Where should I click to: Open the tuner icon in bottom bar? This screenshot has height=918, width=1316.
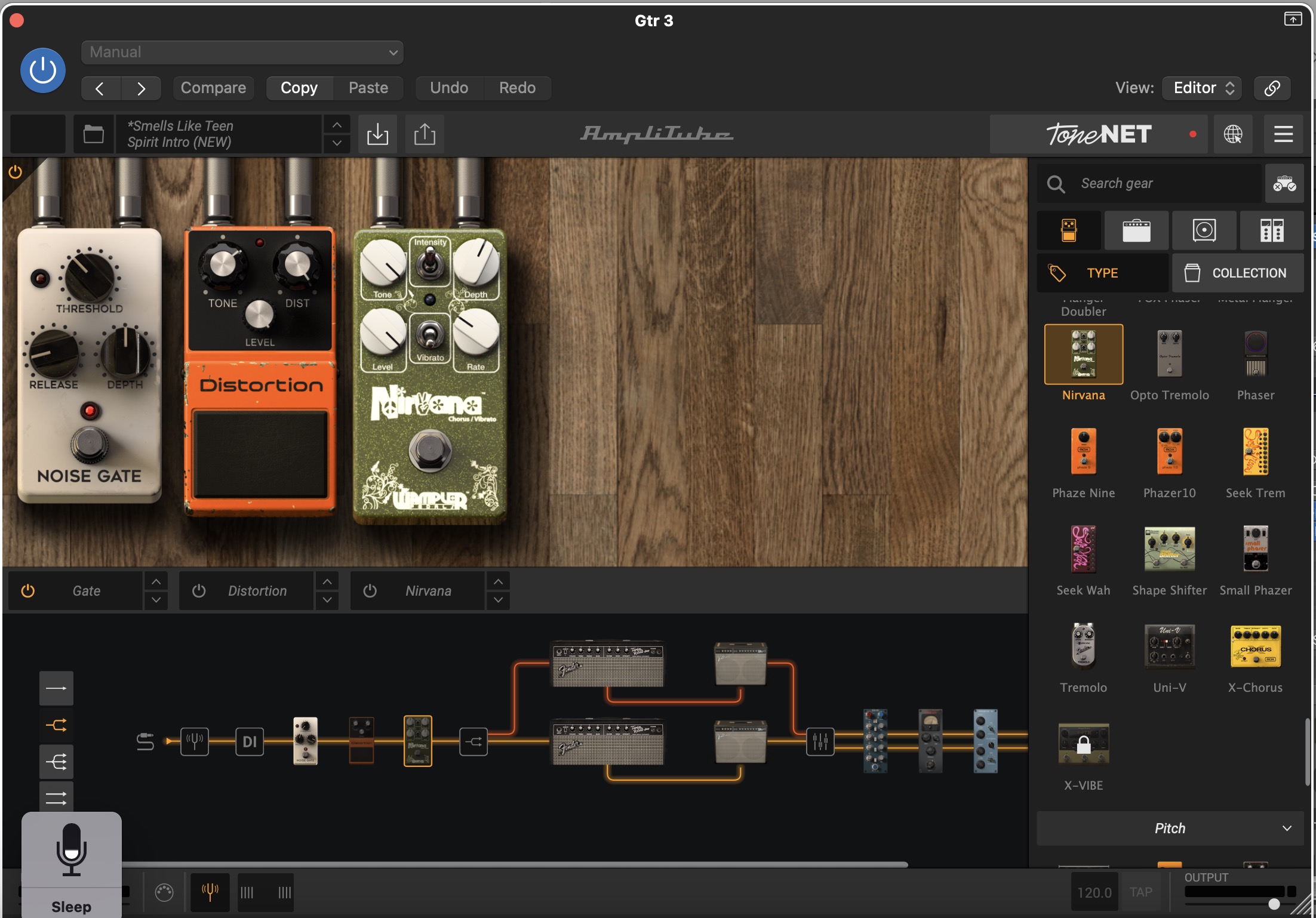pyautogui.click(x=210, y=892)
